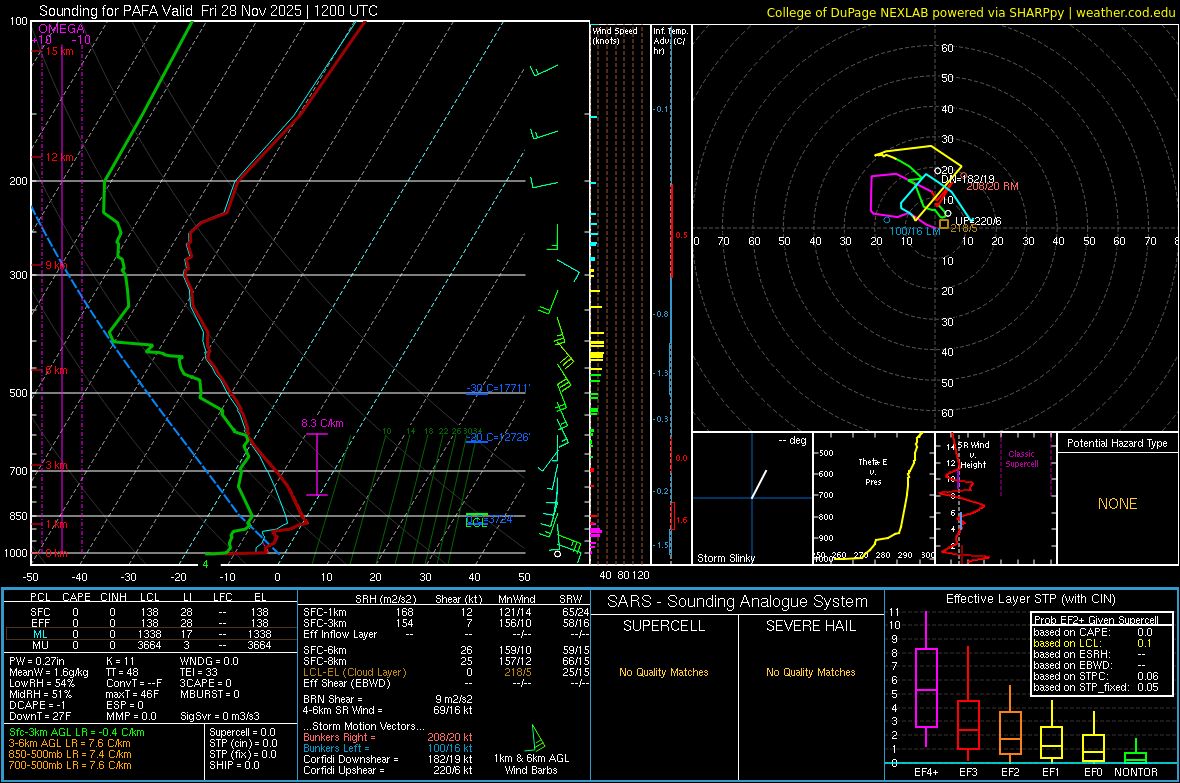The image size is (1180, 783).
Task: Click the 'Bunkers Left = 100/16 kt' line
Action: point(388,748)
